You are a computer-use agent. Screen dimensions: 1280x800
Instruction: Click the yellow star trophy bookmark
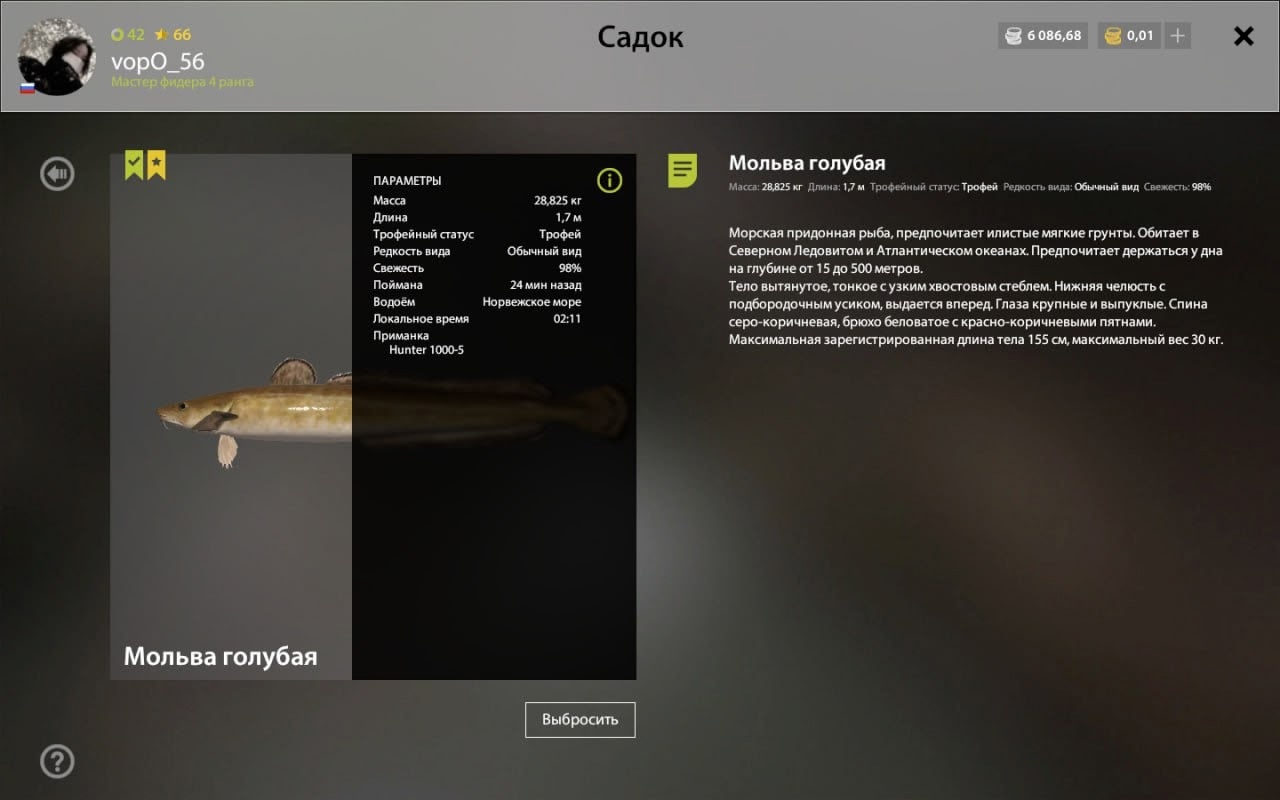[157, 166]
